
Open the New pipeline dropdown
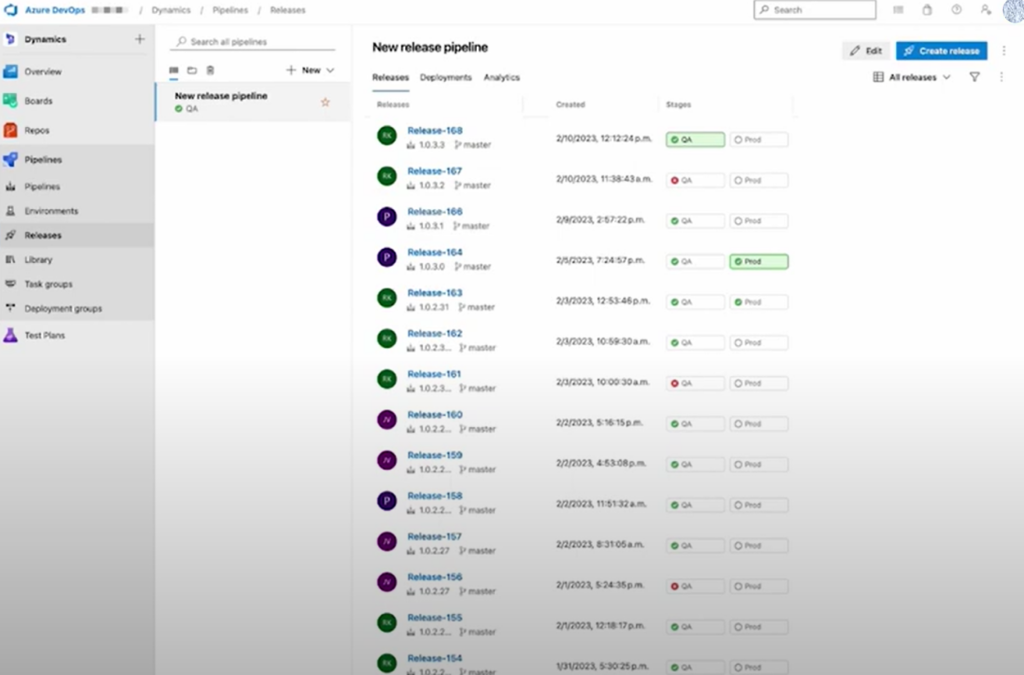(x=310, y=70)
